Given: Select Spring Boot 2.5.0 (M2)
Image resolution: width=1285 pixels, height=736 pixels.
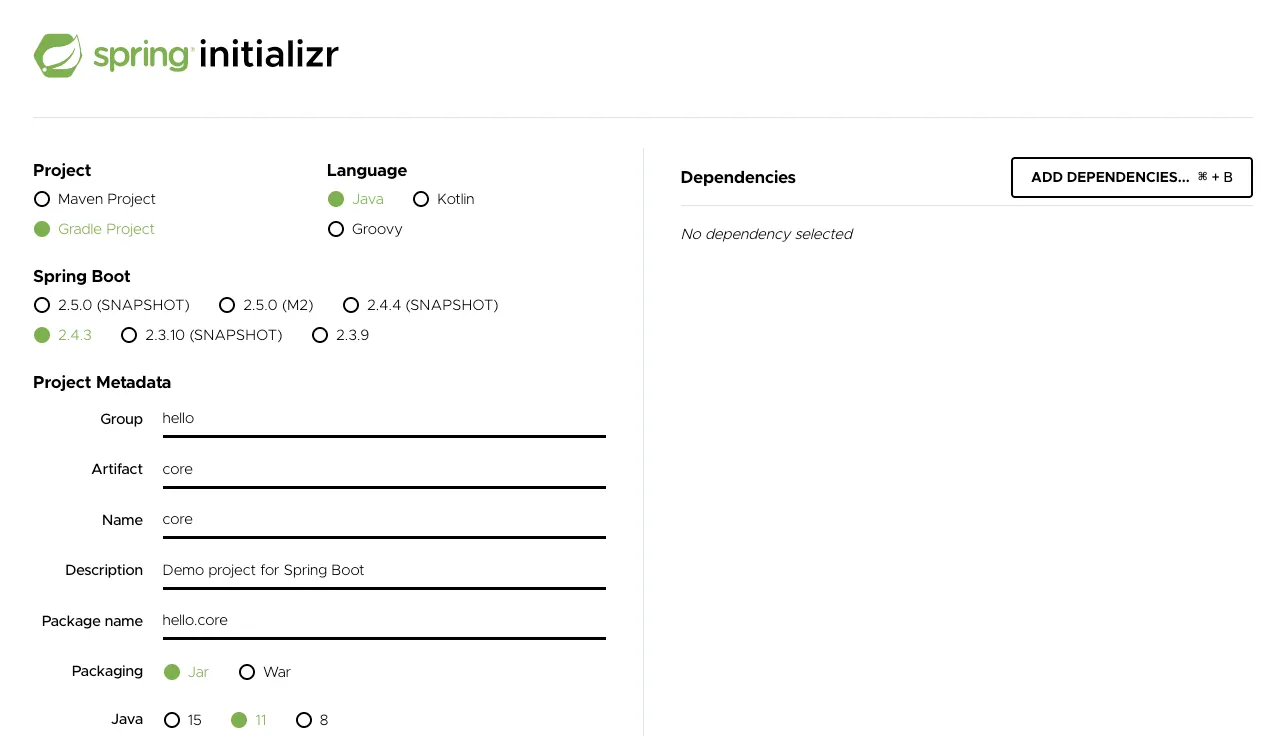Looking at the screenshot, I should [x=227, y=305].
